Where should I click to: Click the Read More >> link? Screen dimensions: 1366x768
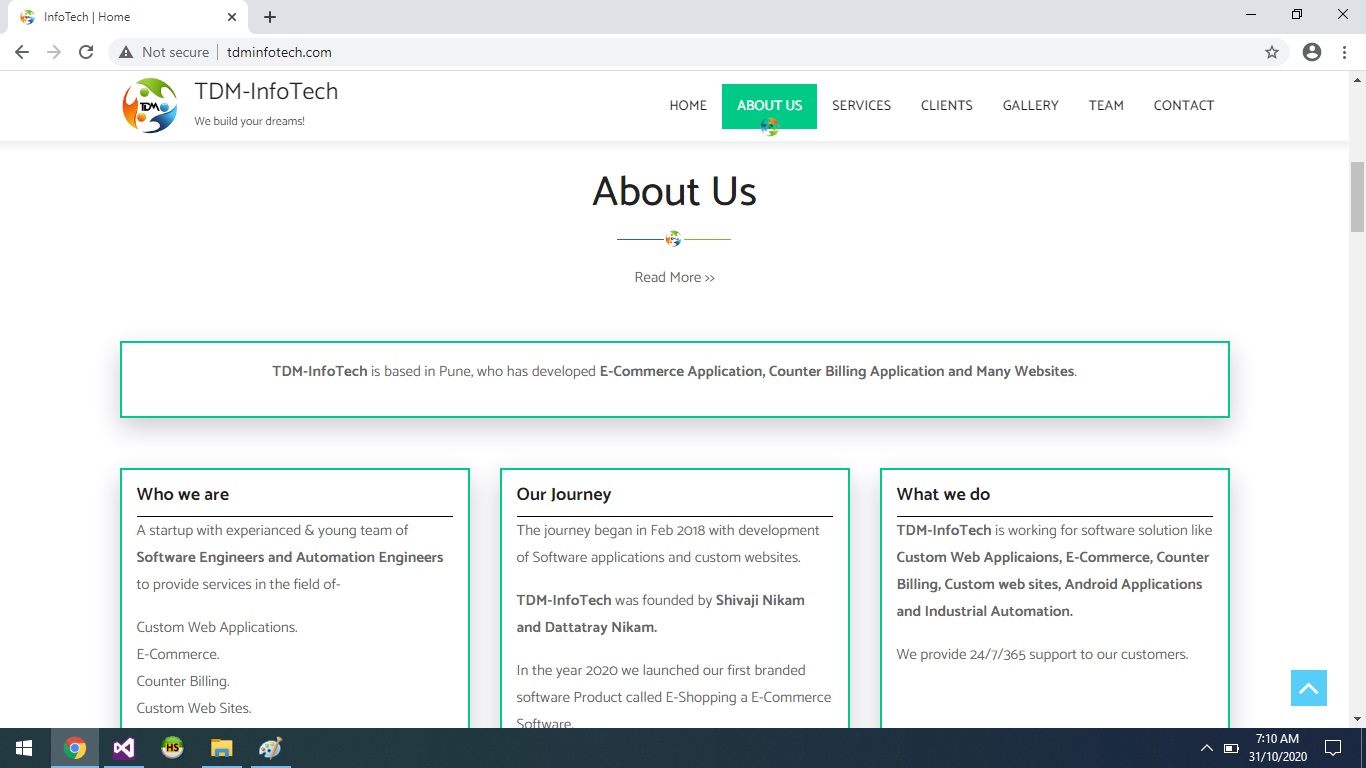(674, 277)
